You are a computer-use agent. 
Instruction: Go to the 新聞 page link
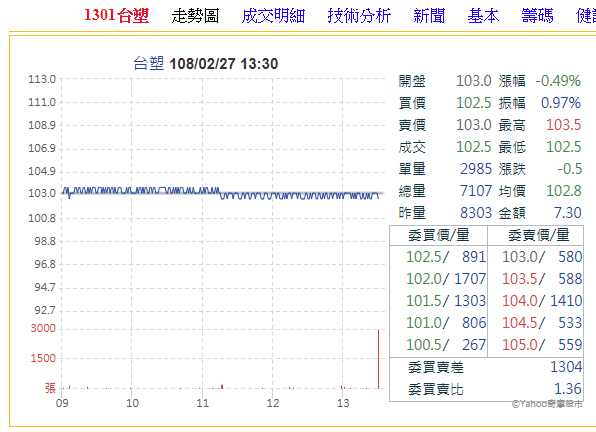(429, 16)
